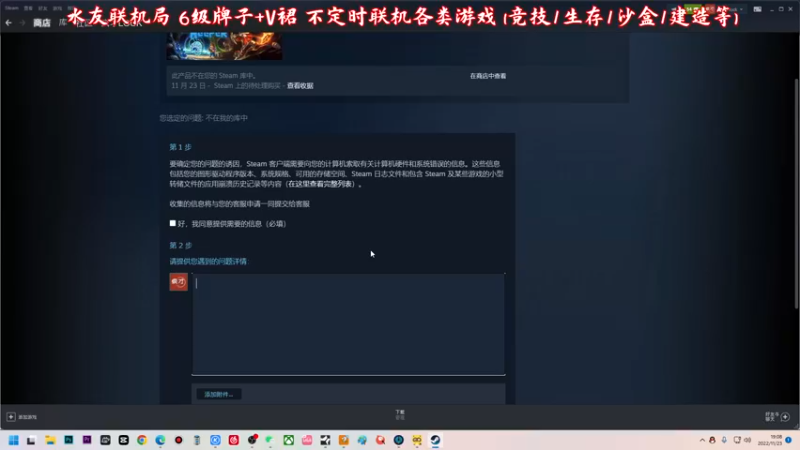Image resolution: width=800 pixels, height=450 pixels.
Task: Open Task View in the taskbar
Action: [x=31, y=440]
